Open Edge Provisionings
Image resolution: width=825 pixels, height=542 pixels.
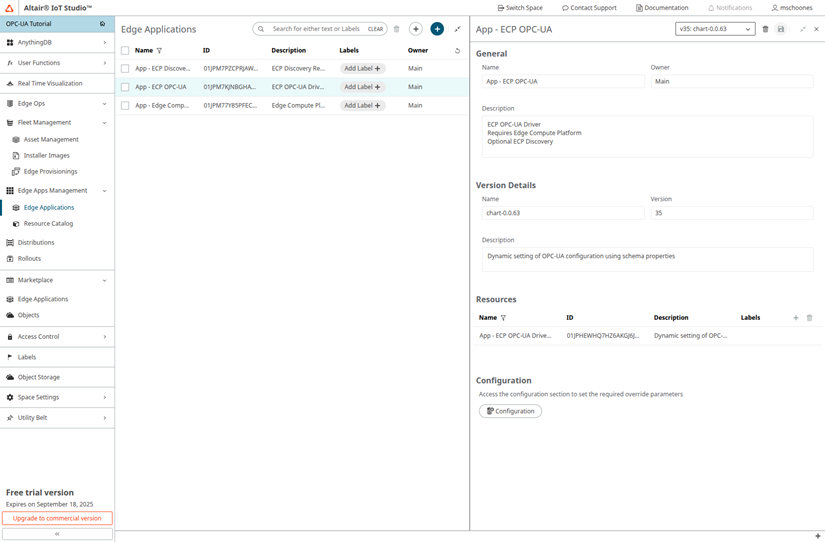(50, 172)
